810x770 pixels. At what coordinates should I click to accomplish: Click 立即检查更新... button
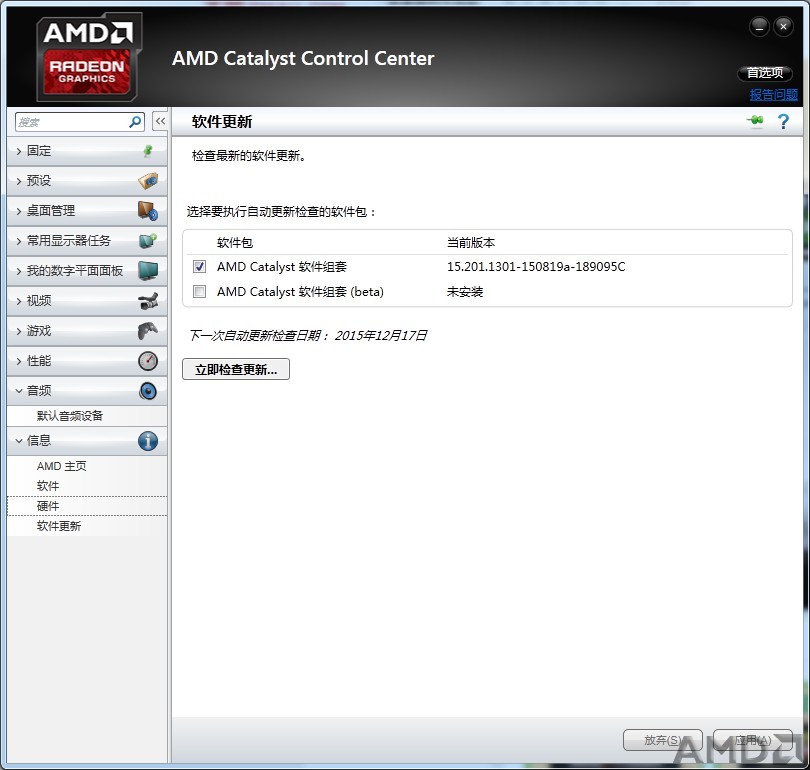236,369
